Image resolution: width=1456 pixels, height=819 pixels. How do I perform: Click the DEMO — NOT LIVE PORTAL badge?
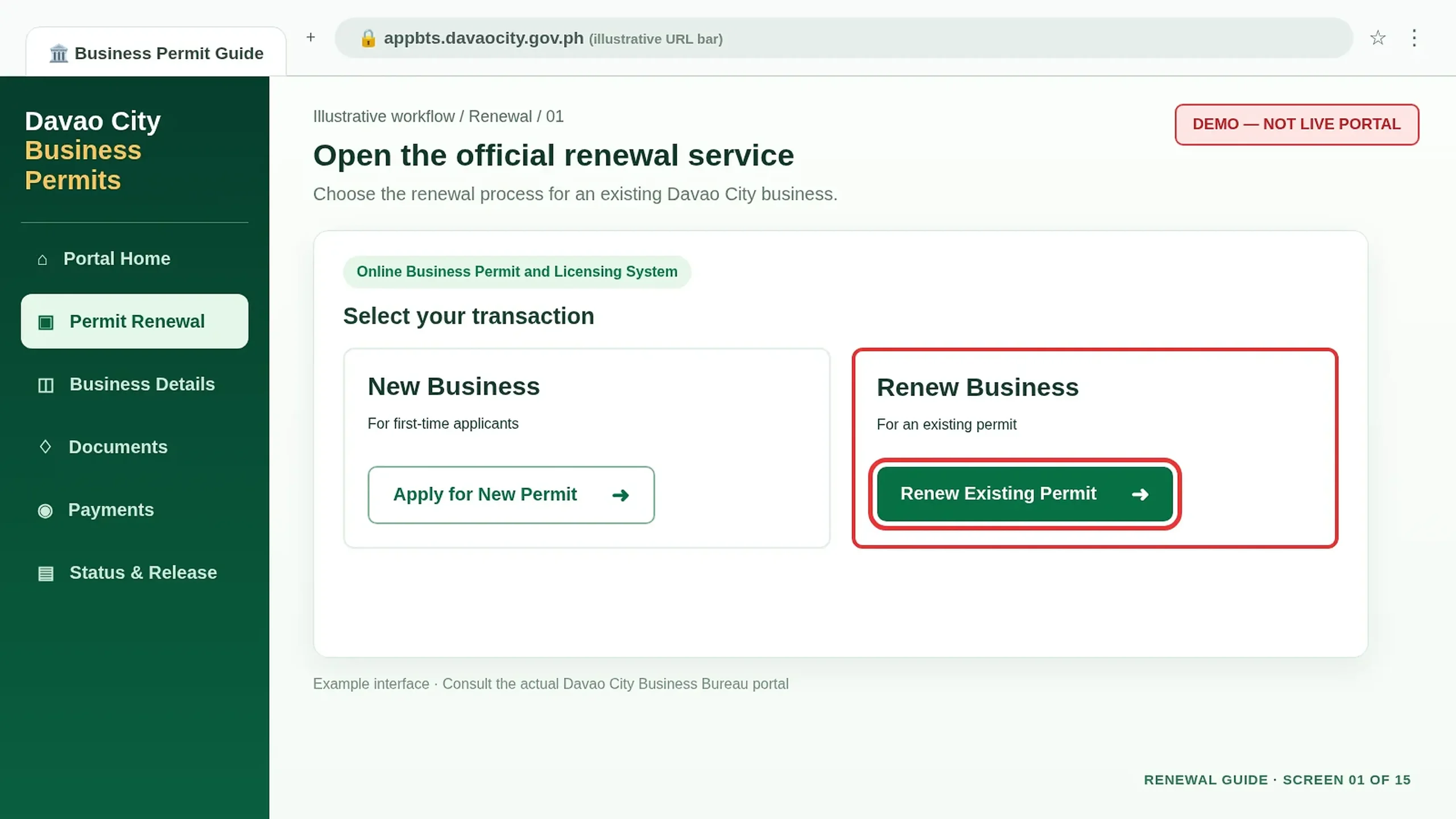point(1297,125)
